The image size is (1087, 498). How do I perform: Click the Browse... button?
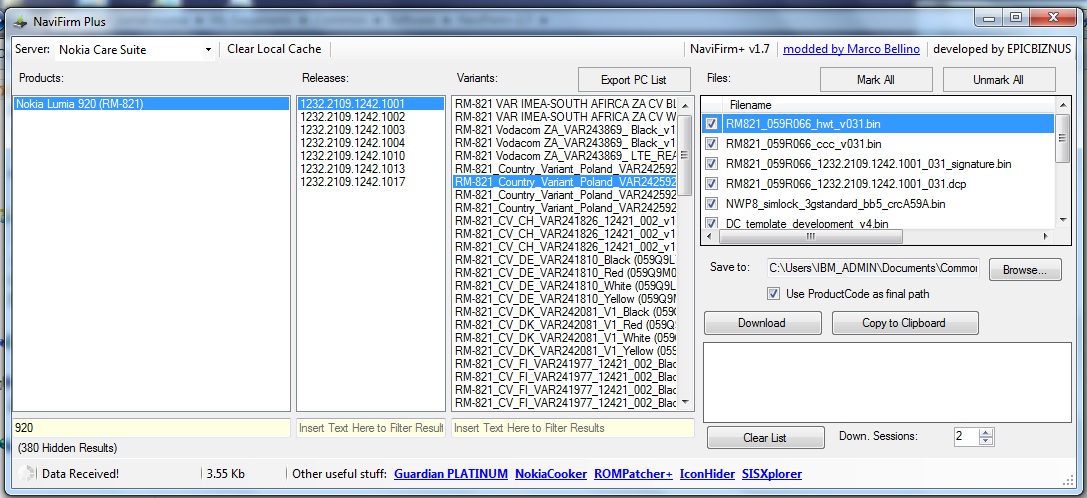point(1025,270)
